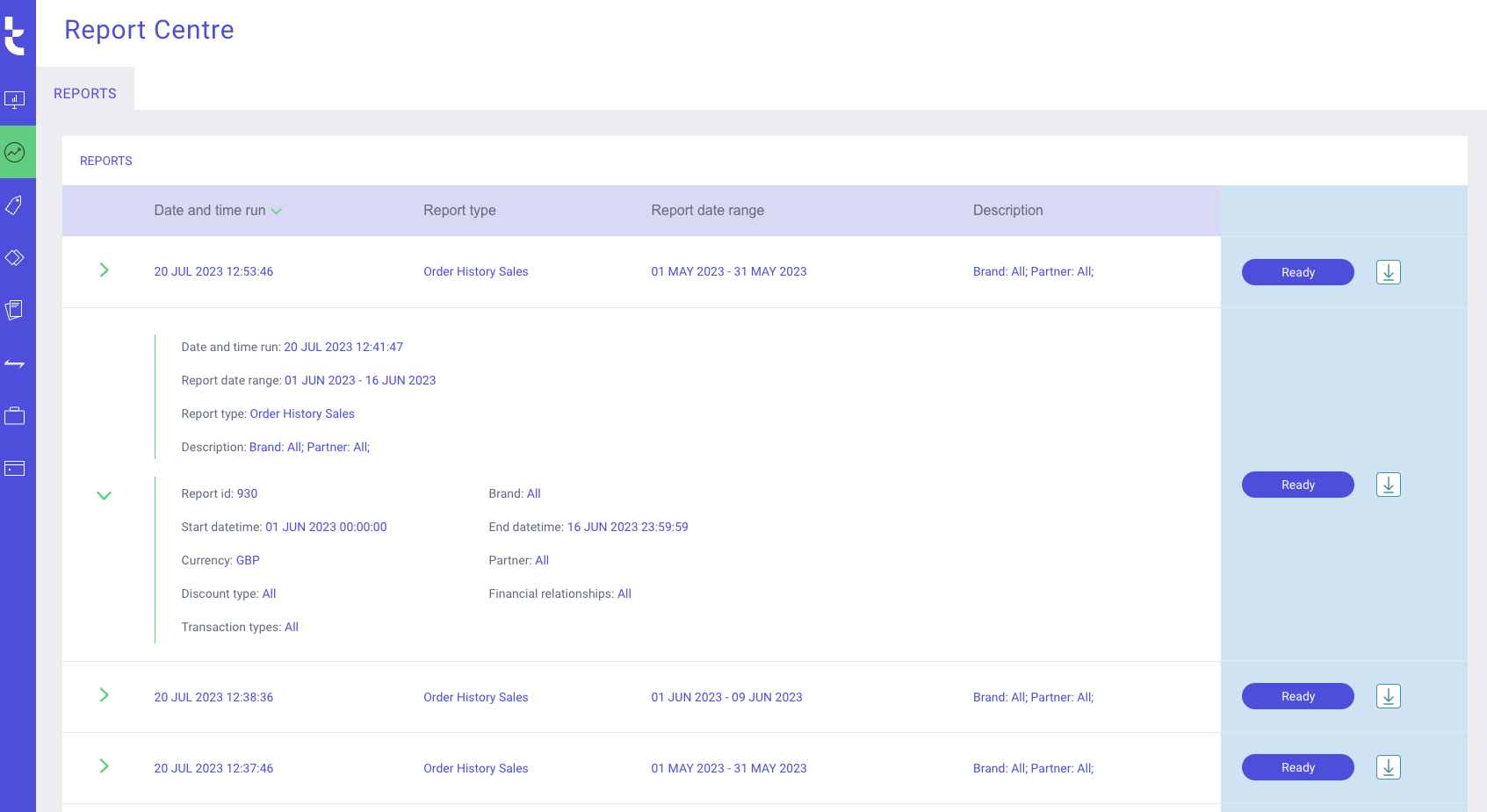The width and height of the screenshot is (1487, 812).
Task: Click Brand: All; Partner: All; in 12:38:36 row
Action: pyautogui.click(x=1033, y=697)
